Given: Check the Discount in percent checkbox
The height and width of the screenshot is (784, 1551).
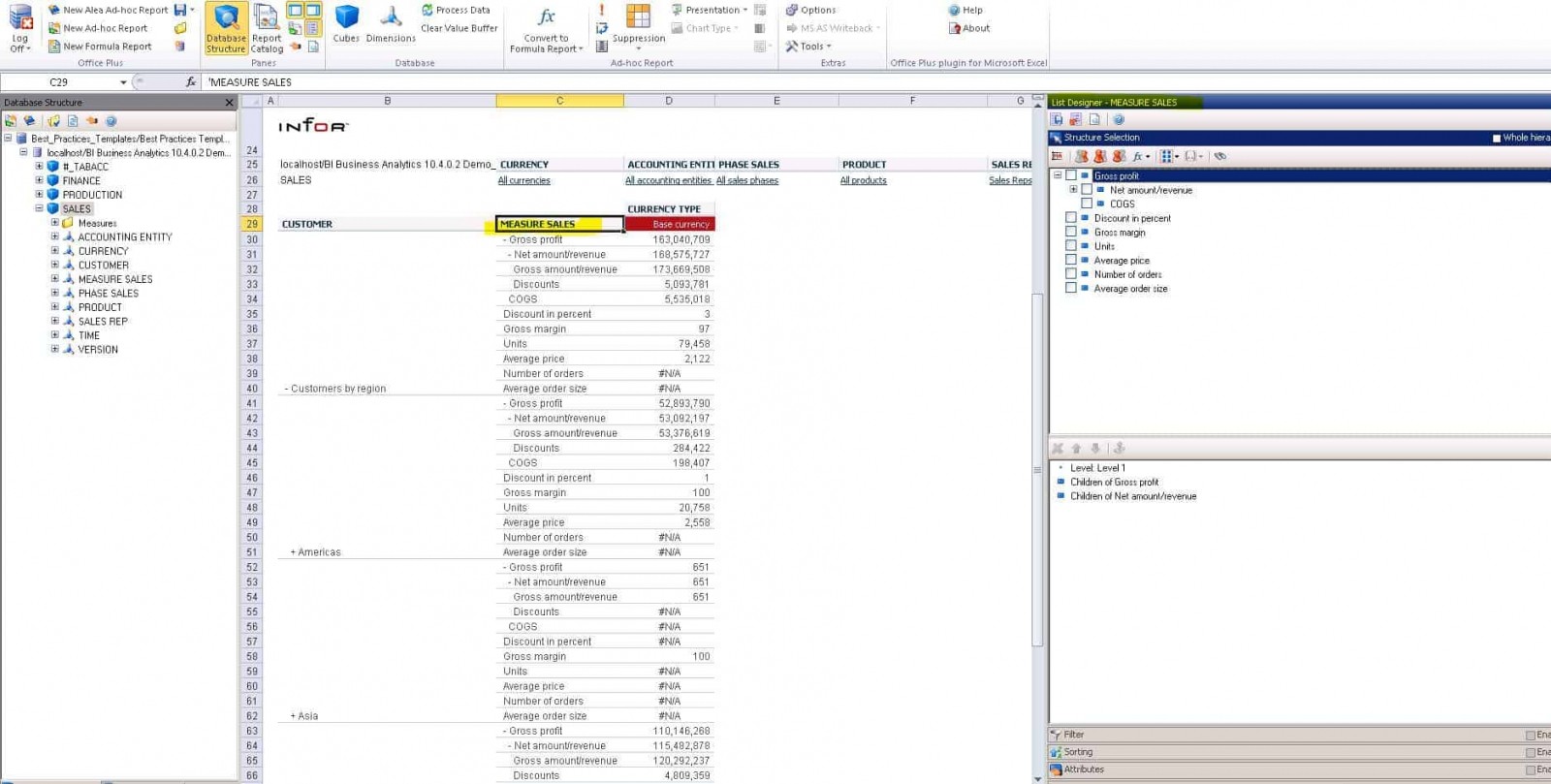Looking at the screenshot, I should [1071, 218].
